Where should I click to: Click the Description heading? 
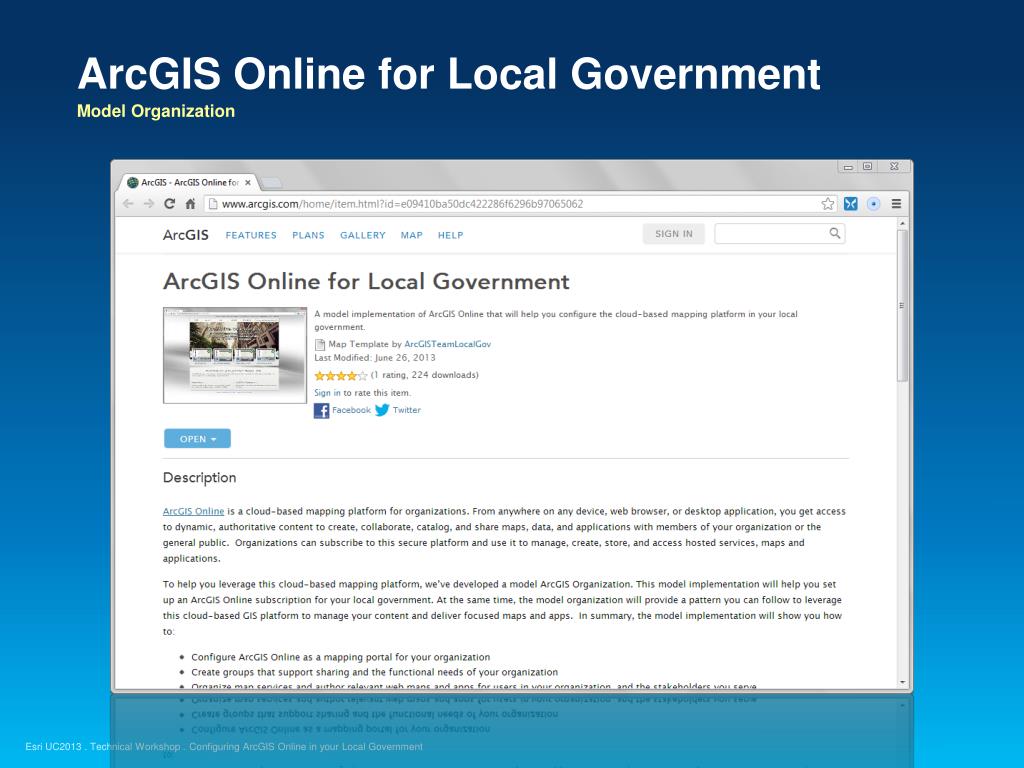tap(199, 477)
